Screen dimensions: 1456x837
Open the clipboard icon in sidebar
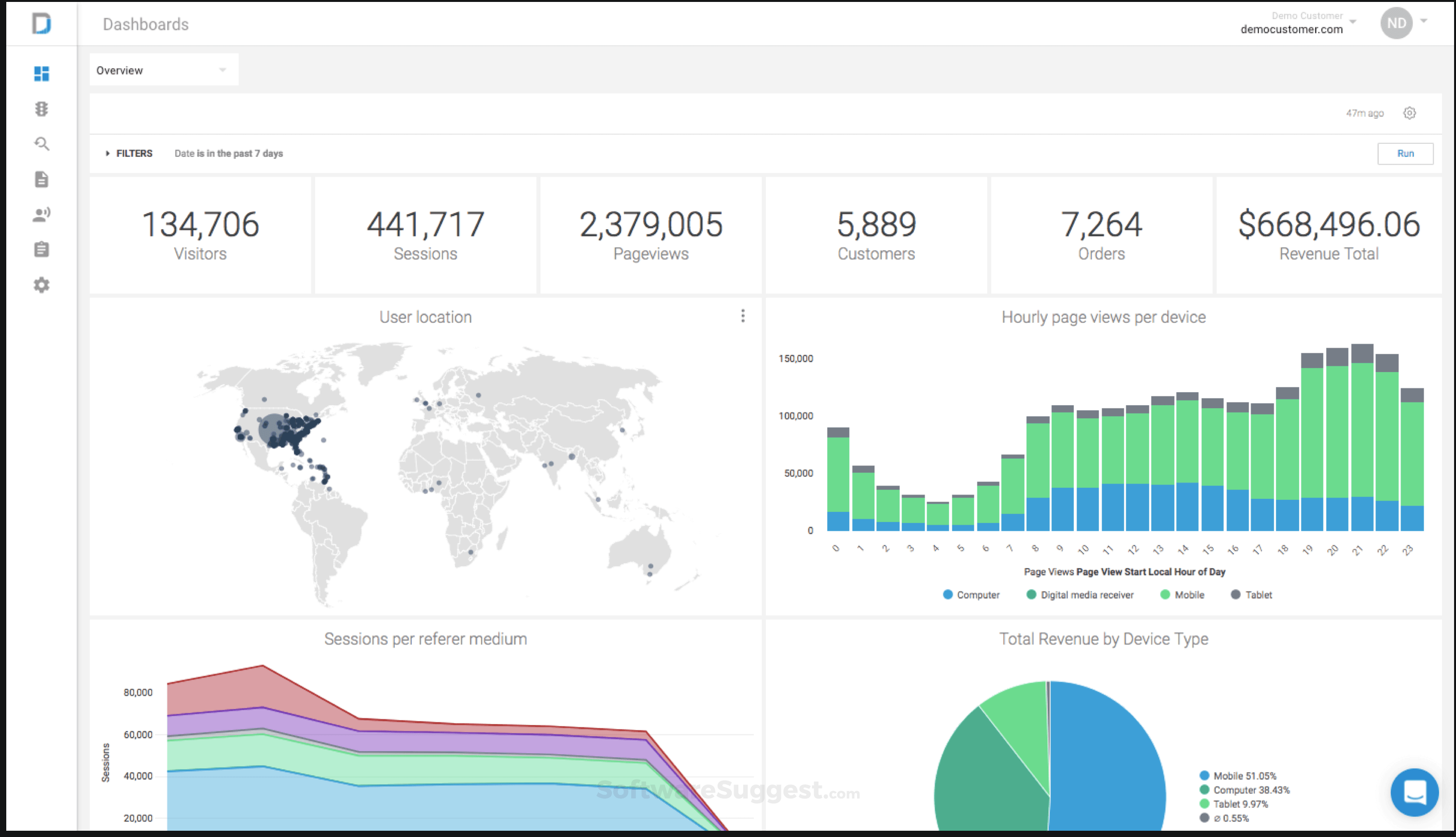[x=42, y=249]
